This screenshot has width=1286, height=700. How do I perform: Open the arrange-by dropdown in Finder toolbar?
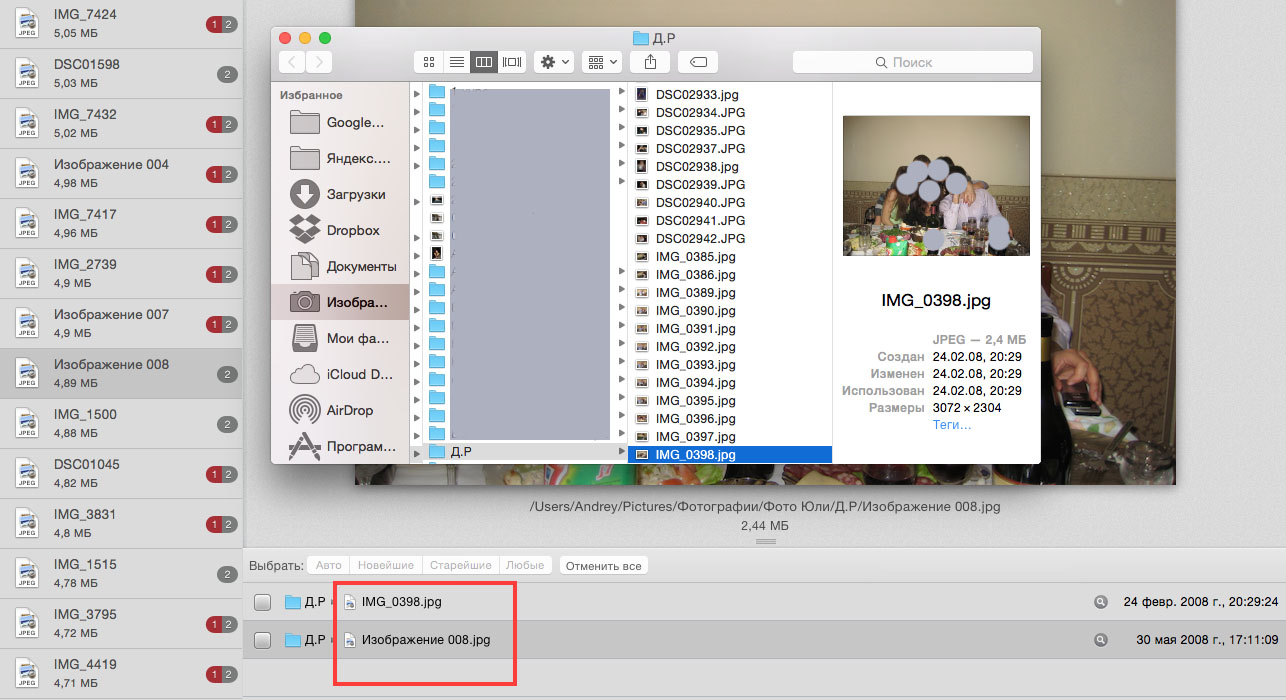pyautogui.click(x=601, y=62)
